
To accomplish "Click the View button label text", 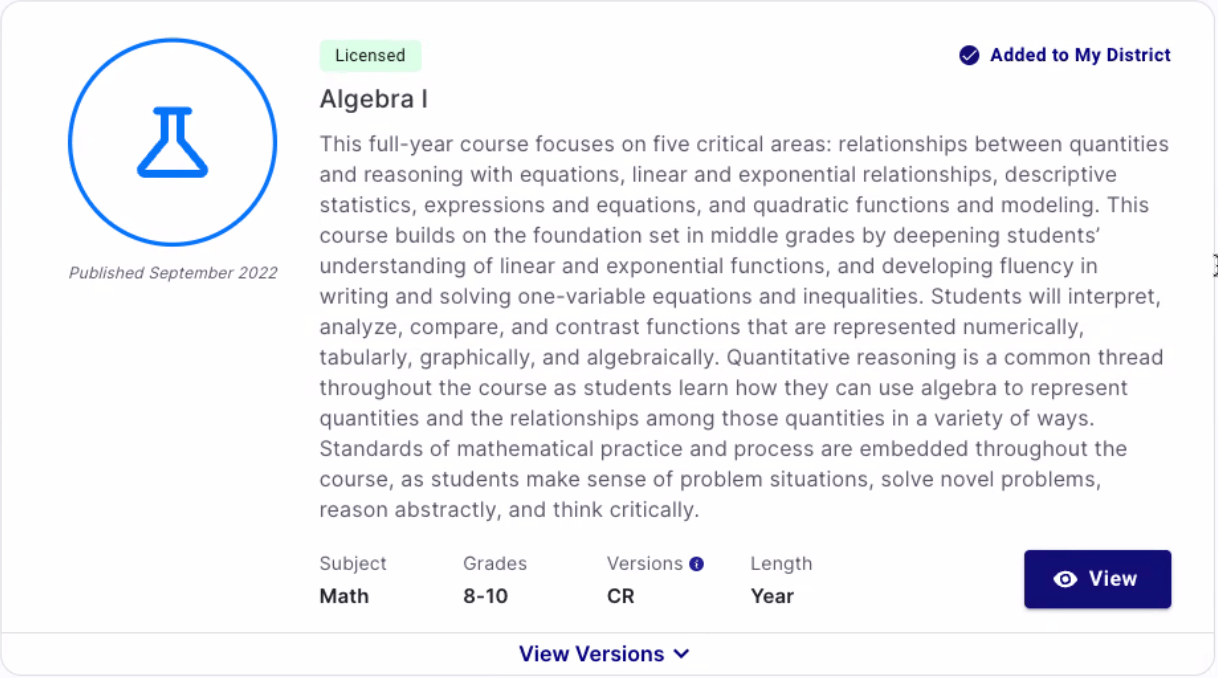I will [1113, 579].
